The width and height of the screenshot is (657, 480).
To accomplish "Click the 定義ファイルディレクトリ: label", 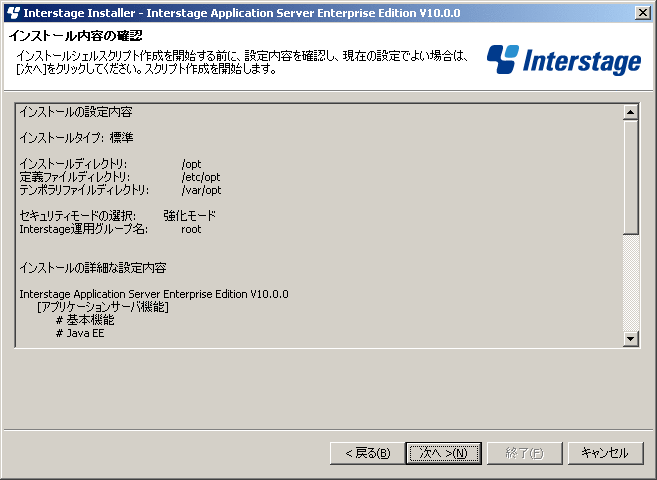I will (x=75, y=177).
